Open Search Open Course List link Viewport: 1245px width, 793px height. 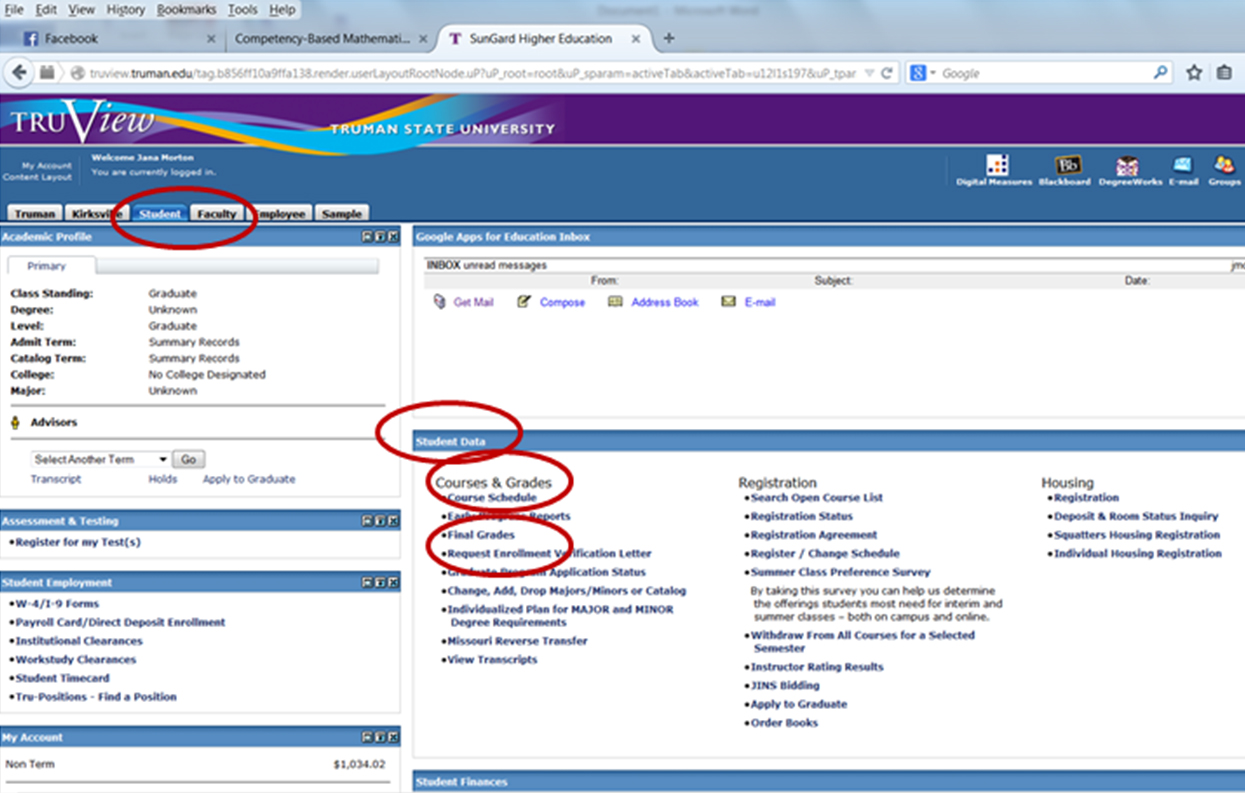pos(817,498)
